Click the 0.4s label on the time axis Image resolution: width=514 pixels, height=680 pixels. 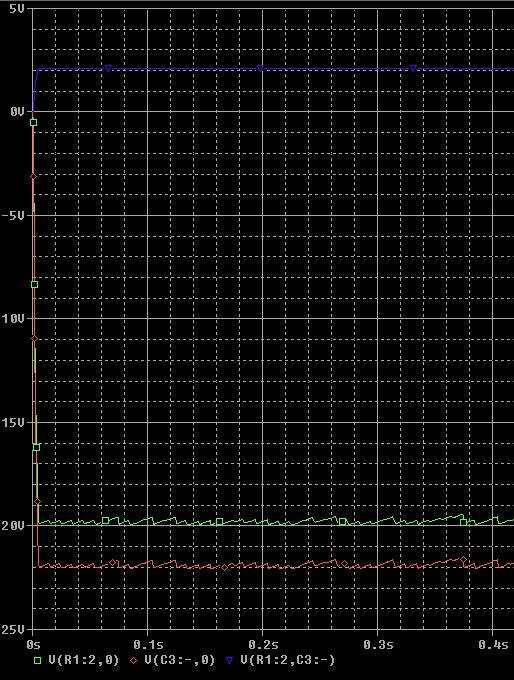pyautogui.click(x=493, y=644)
